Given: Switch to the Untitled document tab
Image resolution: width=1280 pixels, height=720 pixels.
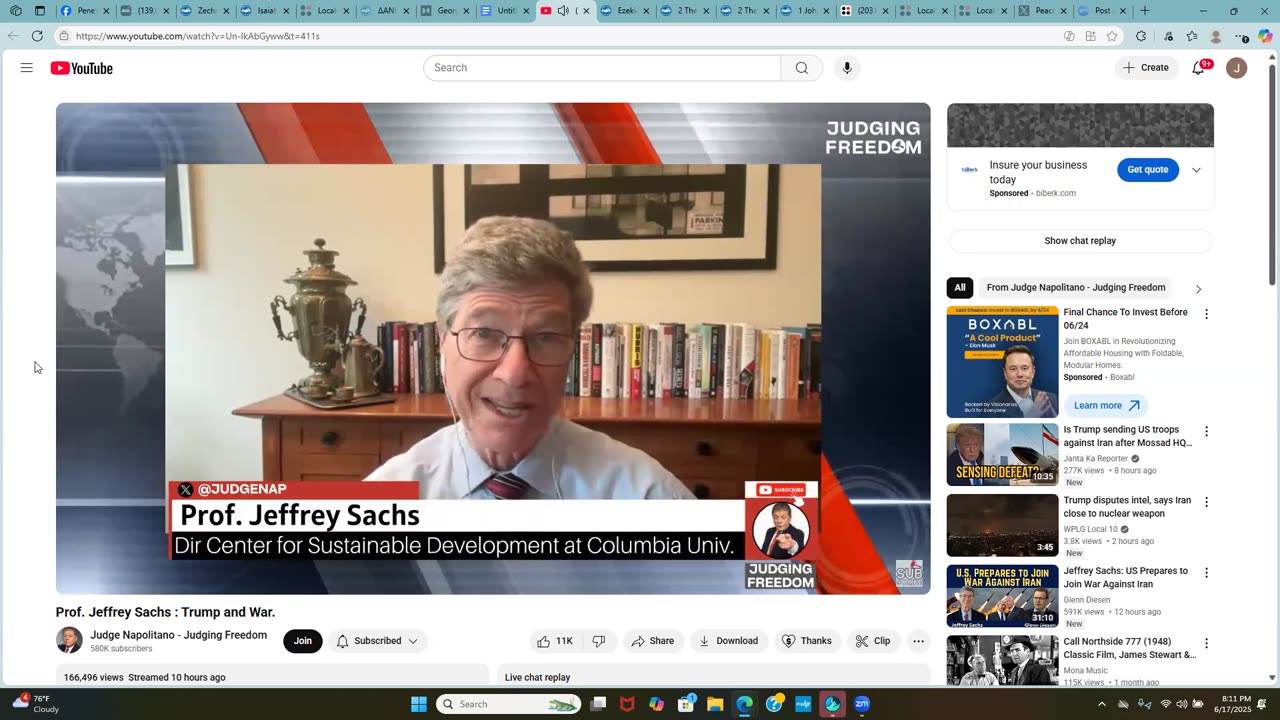Looking at the screenshot, I should pyautogui.click(x=505, y=11).
